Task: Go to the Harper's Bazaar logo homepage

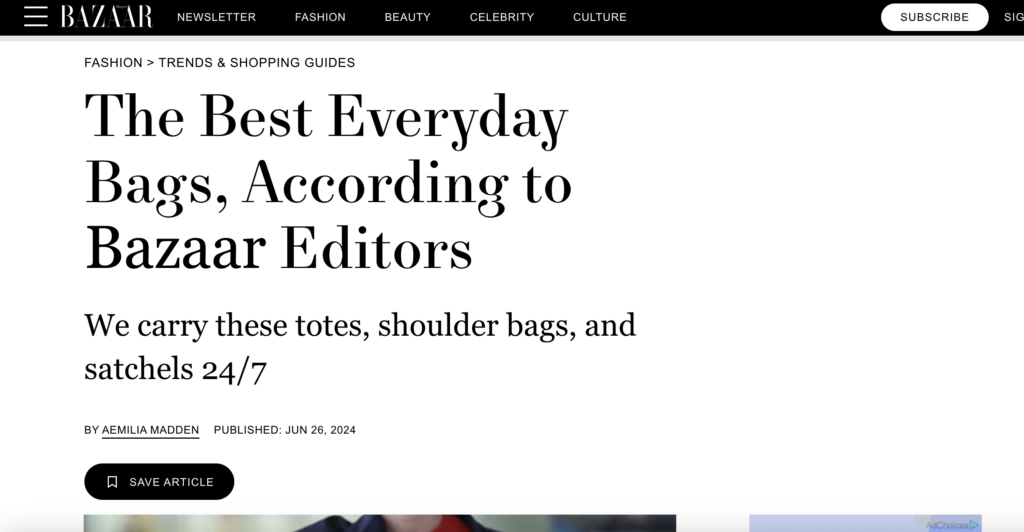Action: (x=106, y=17)
